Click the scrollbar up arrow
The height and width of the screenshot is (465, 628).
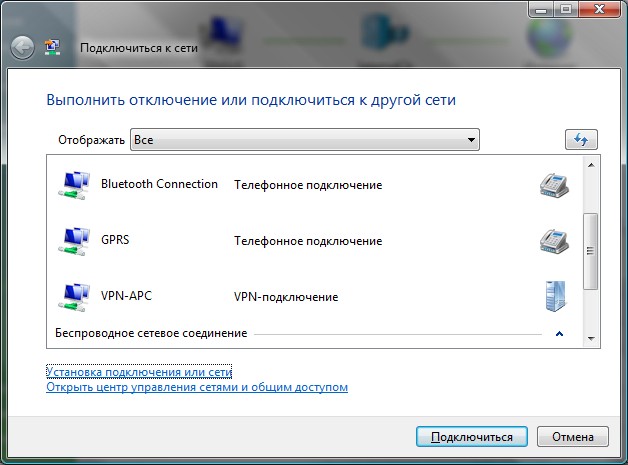[591, 165]
